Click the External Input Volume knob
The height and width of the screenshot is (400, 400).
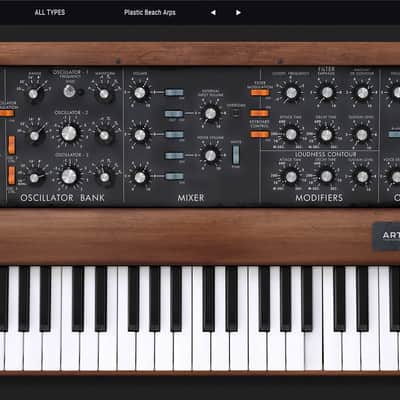pos(210,114)
